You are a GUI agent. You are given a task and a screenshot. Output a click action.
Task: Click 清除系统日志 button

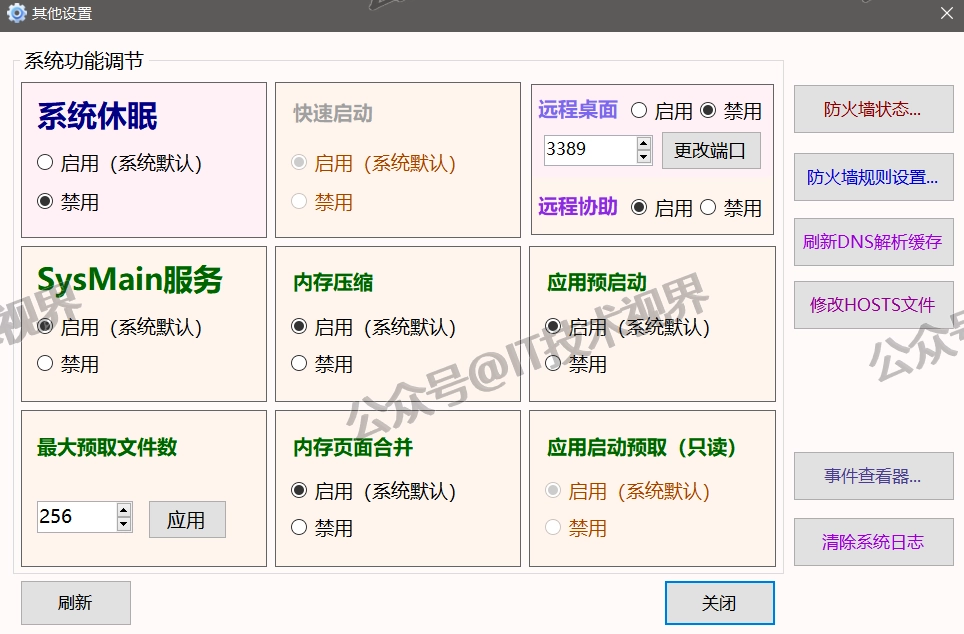874,542
